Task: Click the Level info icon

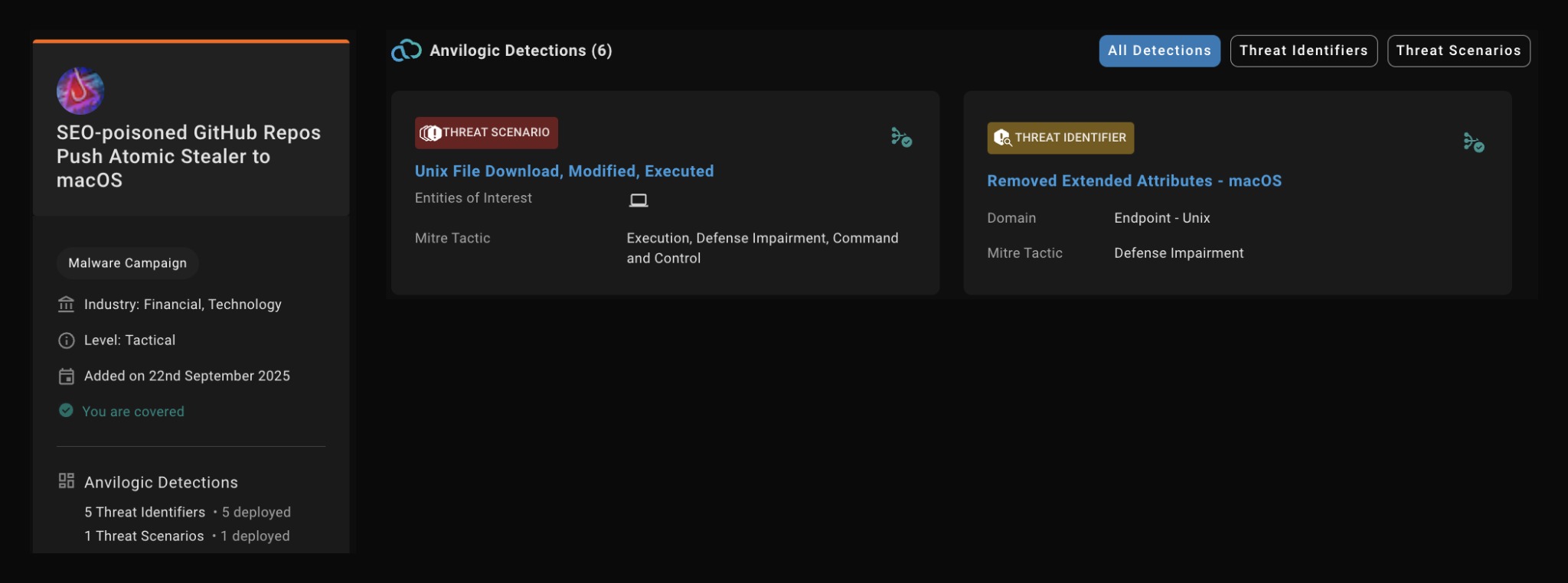Action: [x=67, y=340]
